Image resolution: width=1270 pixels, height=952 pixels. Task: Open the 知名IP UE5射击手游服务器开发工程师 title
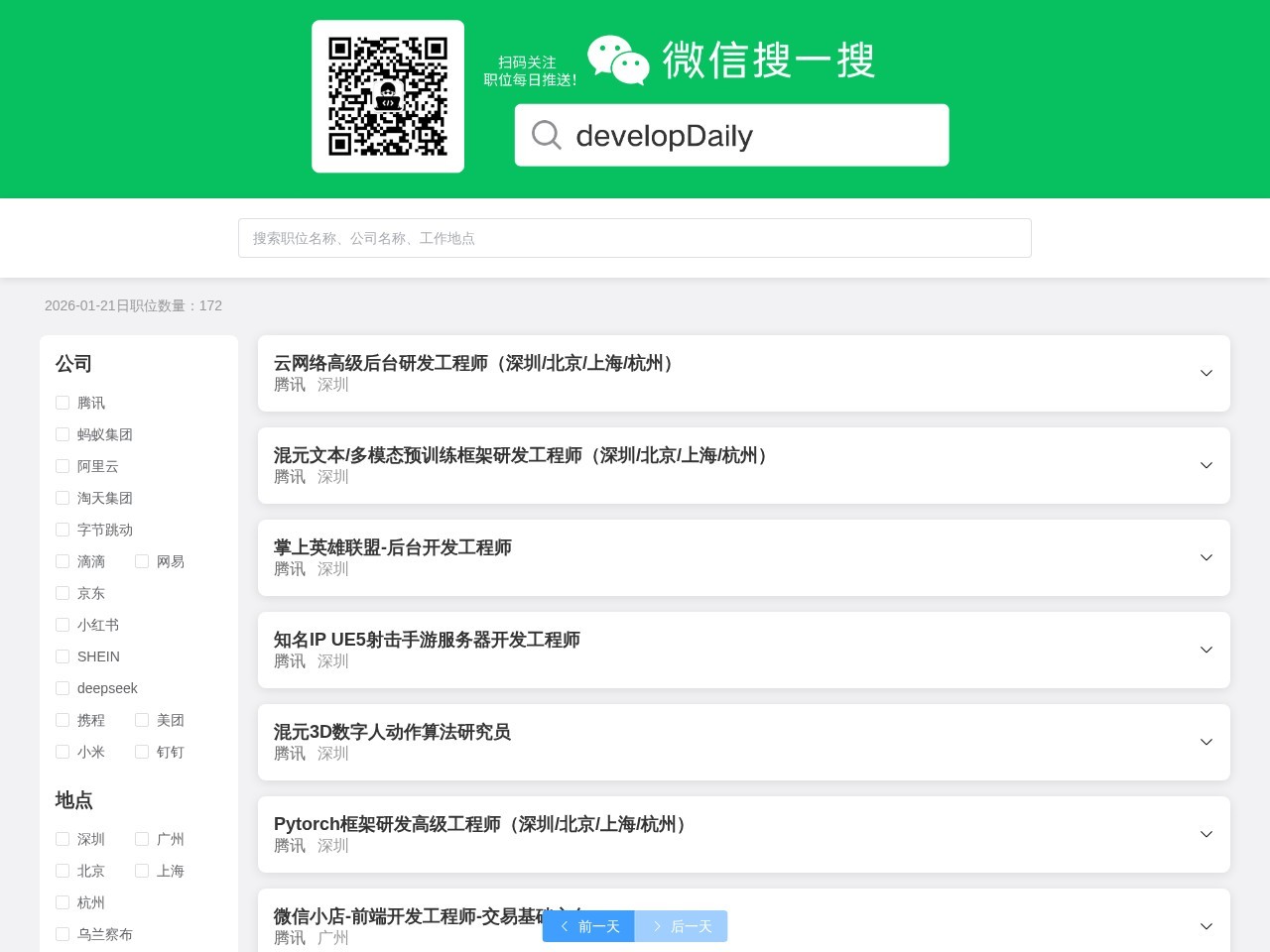[427, 640]
